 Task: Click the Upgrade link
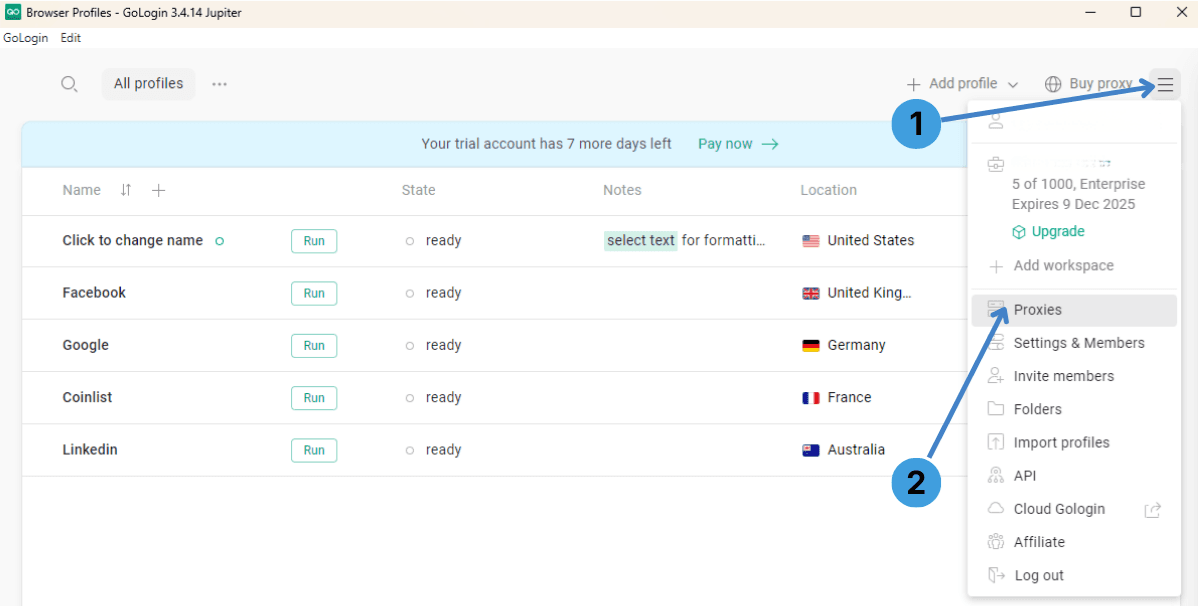point(1048,232)
